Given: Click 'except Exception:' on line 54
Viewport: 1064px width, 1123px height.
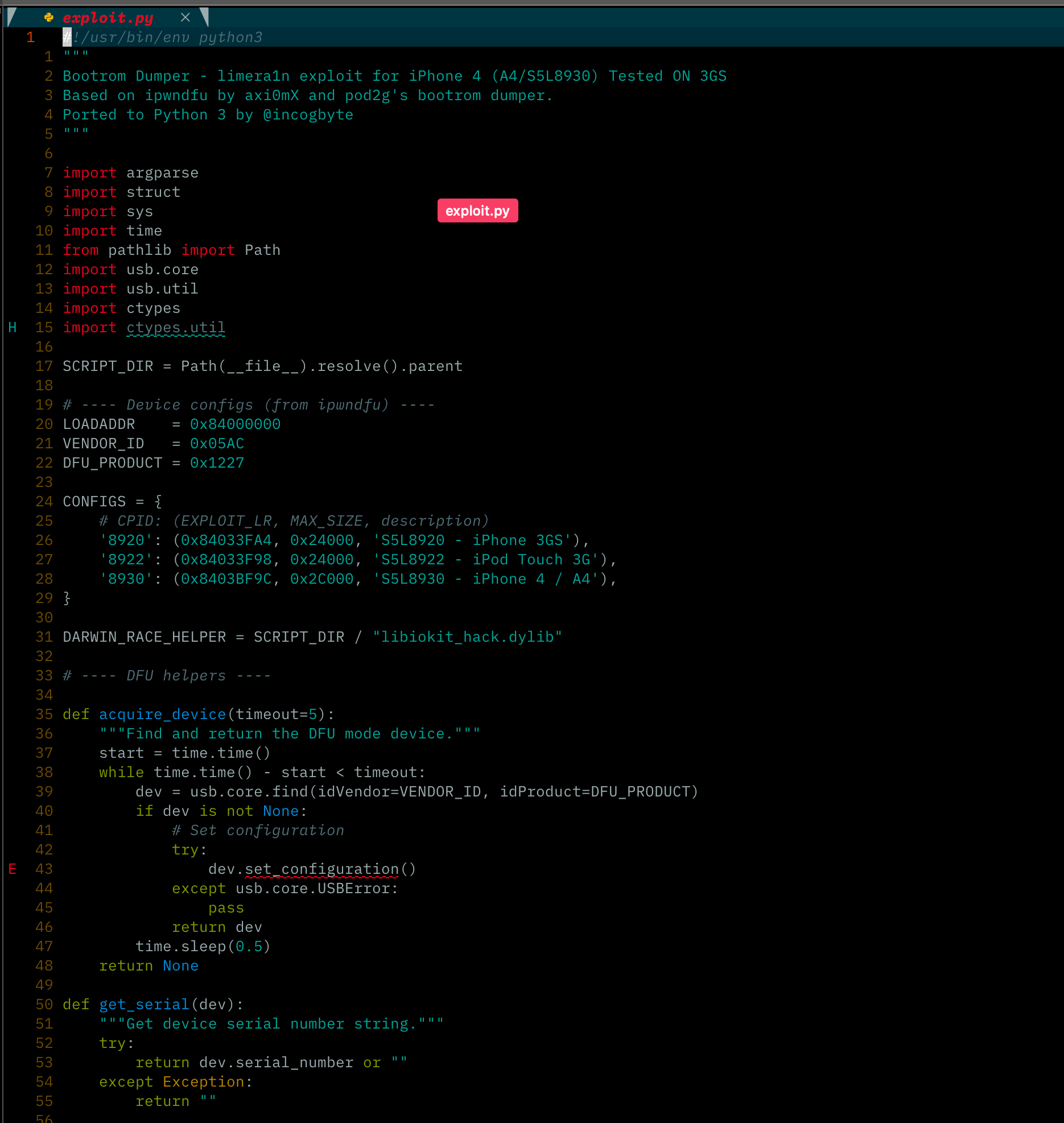Looking at the screenshot, I should [x=176, y=1082].
